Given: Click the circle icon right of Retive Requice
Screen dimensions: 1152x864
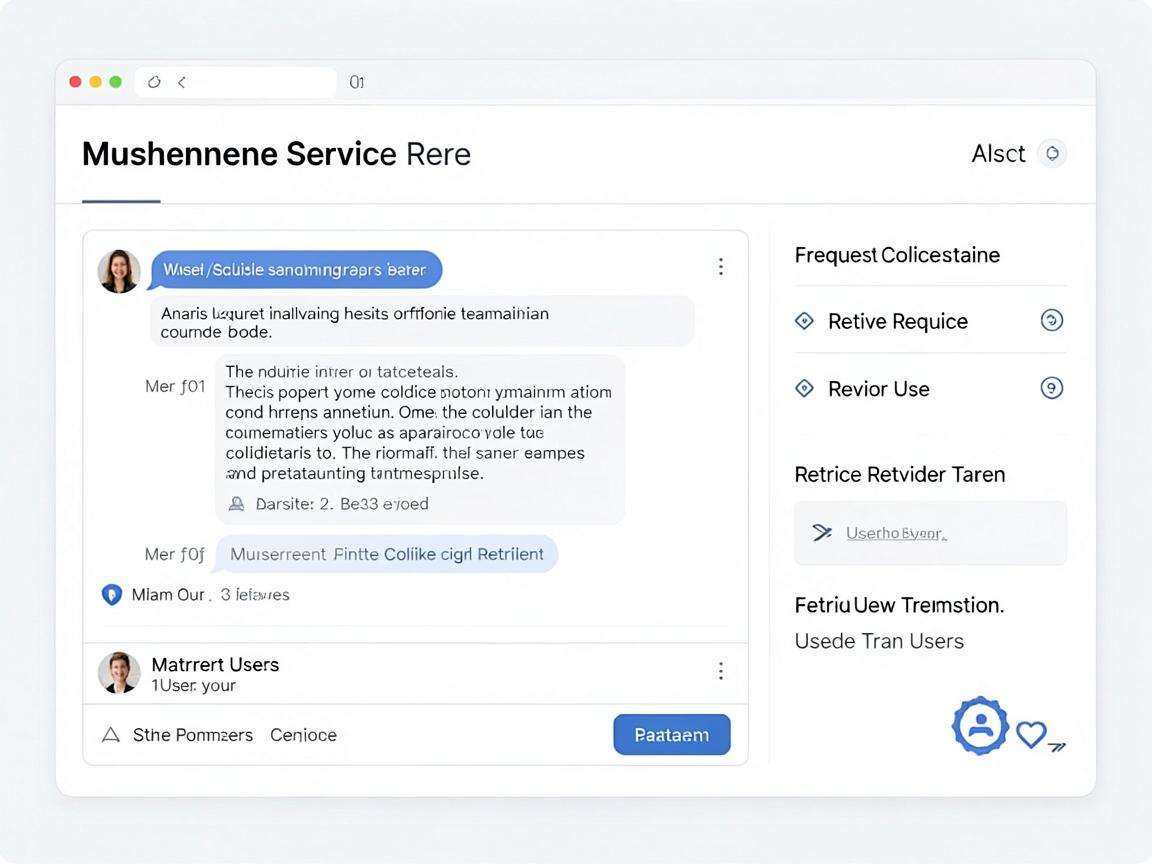Looking at the screenshot, I should 1051,320.
